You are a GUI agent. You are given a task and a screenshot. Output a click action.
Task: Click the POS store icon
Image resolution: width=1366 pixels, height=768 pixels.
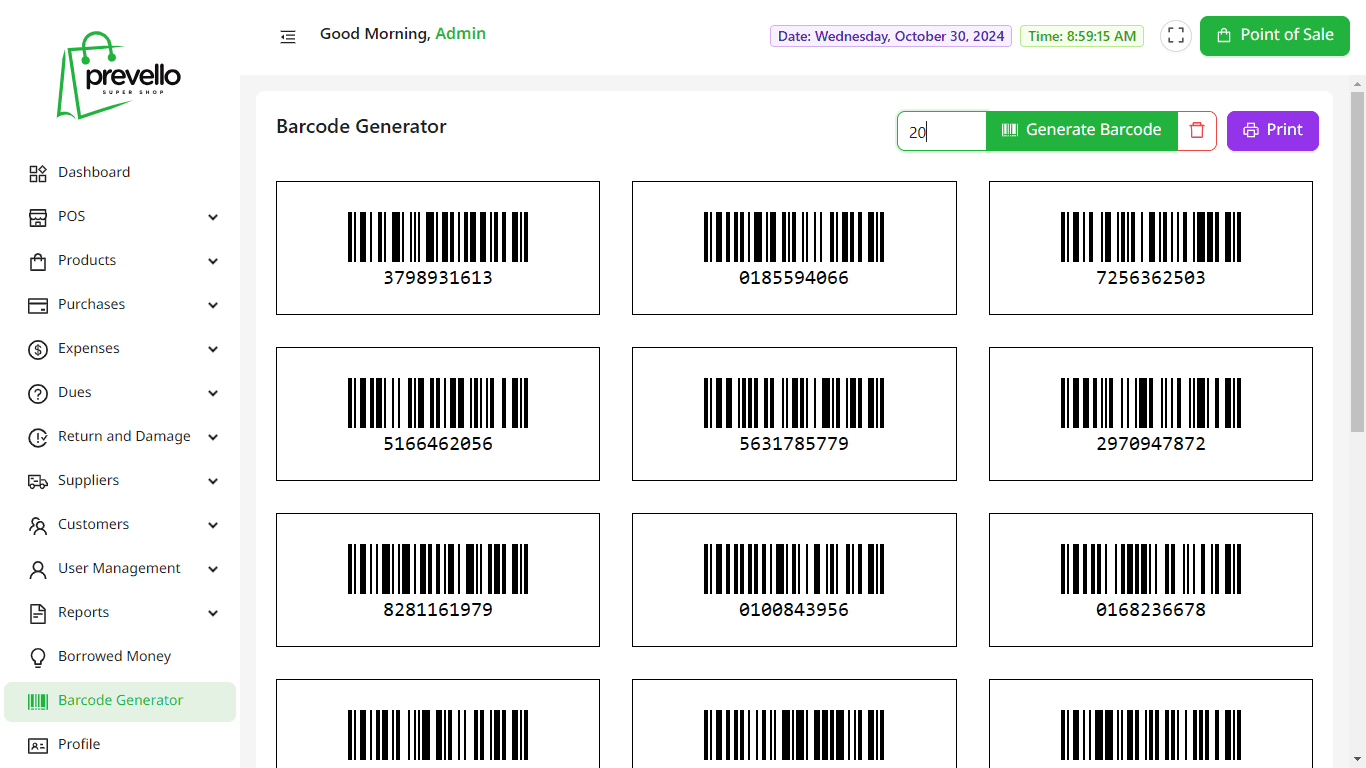tap(38, 217)
